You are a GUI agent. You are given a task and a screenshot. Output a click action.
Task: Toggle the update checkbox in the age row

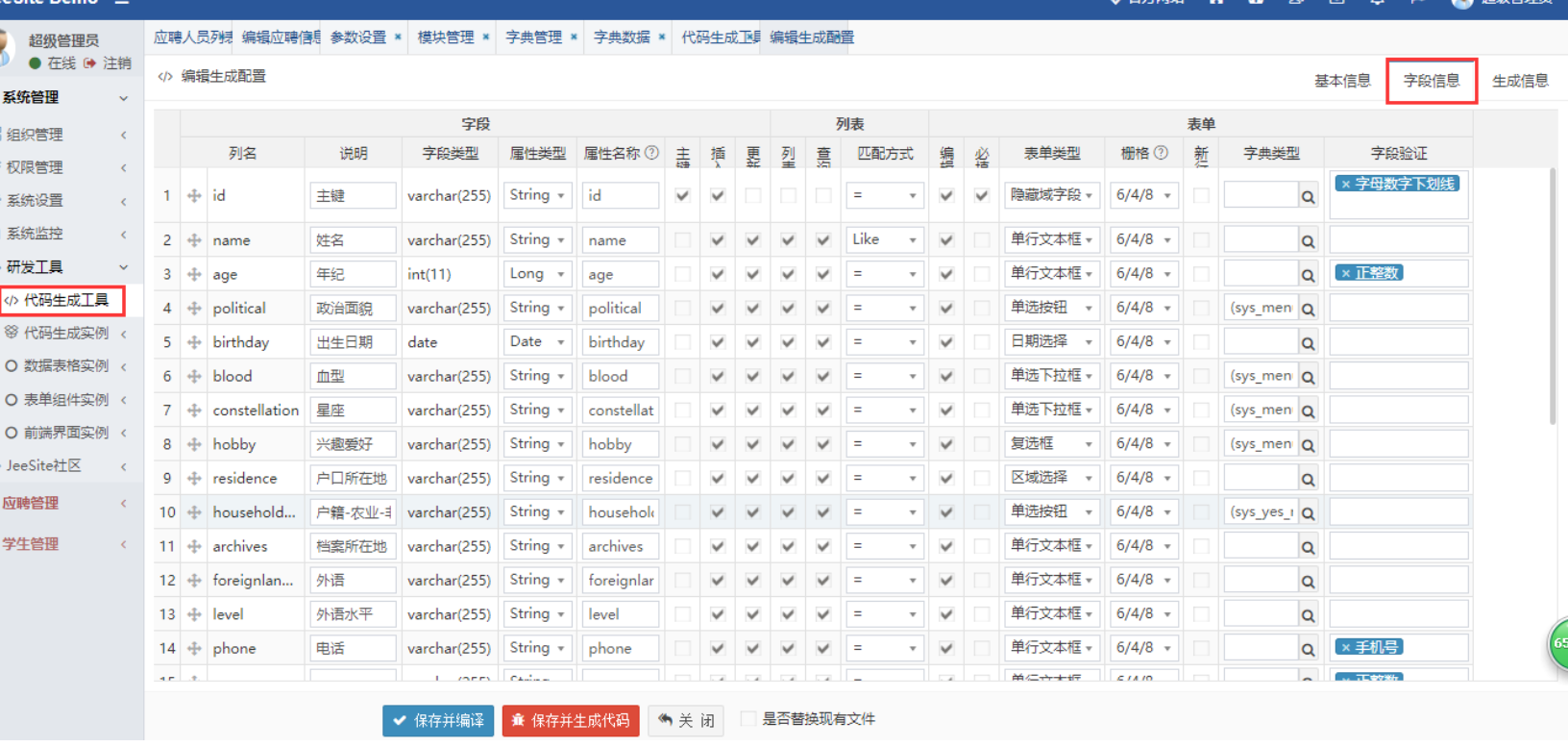(x=753, y=274)
